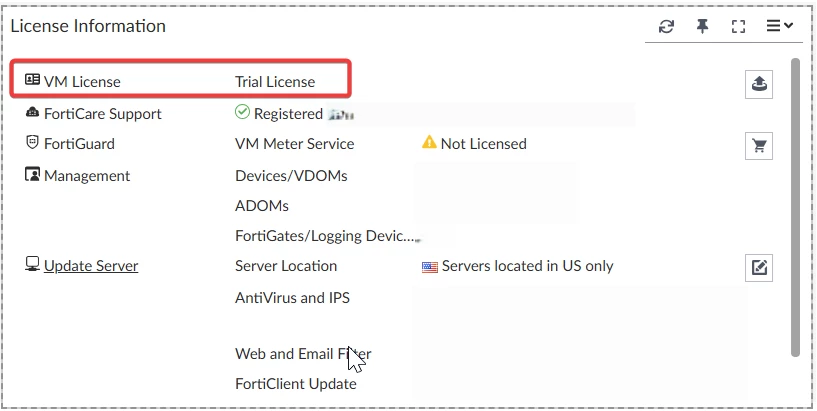Click the Management icon
Screen dimensions: 817x411
(32, 174)
